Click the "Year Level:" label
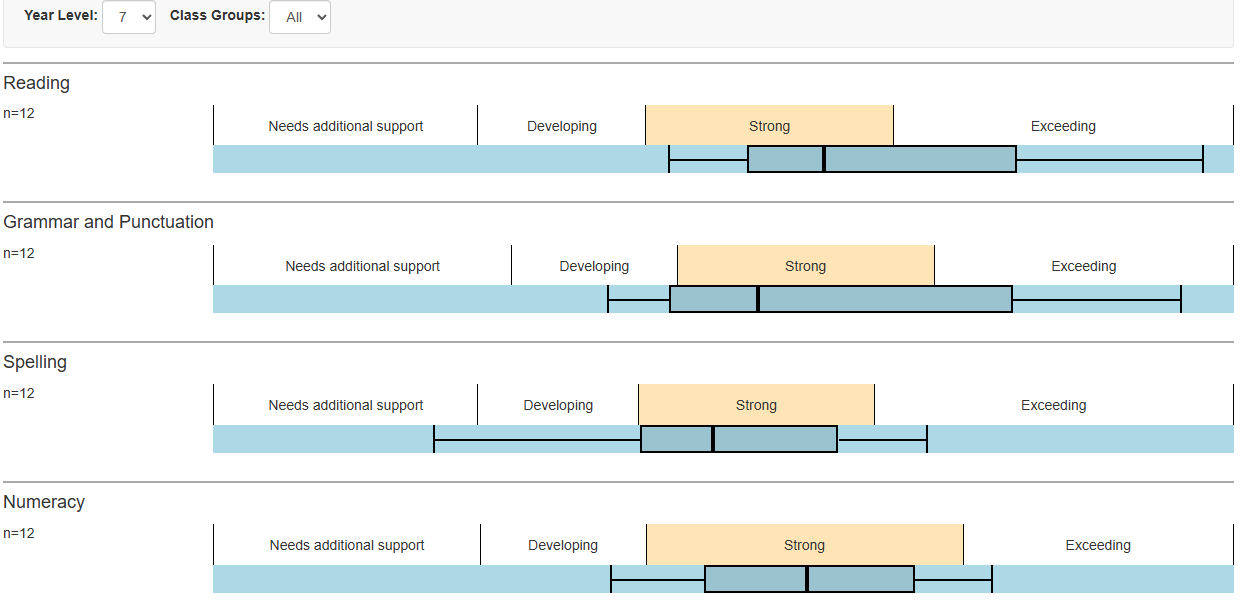This screenshot has width=1245, height=614. click(x=61, y=16)
